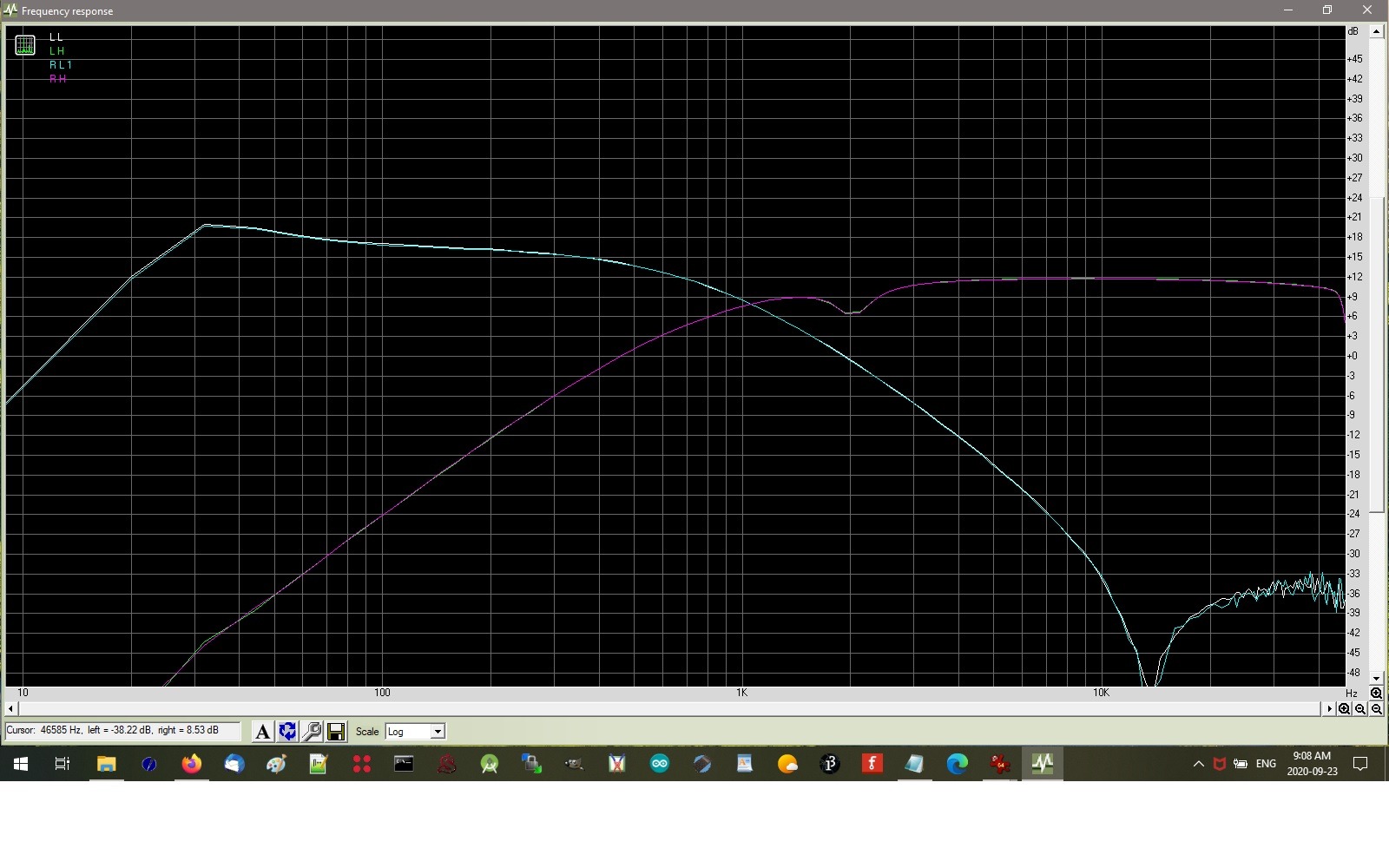Click the horizontal scrollbar bar under frequency axis
The height and width of the screenshot is (868, 1389).
(670, 709)
